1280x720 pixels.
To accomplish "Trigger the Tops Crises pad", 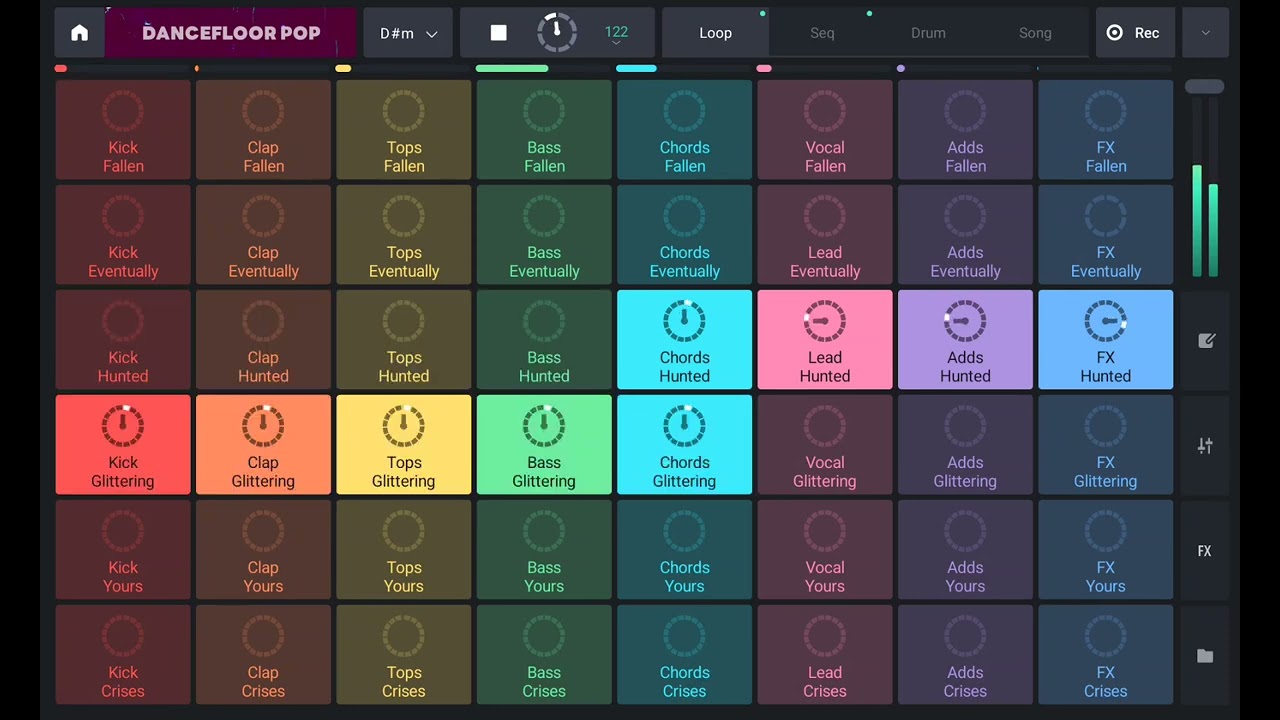I will tap(404, 655).
